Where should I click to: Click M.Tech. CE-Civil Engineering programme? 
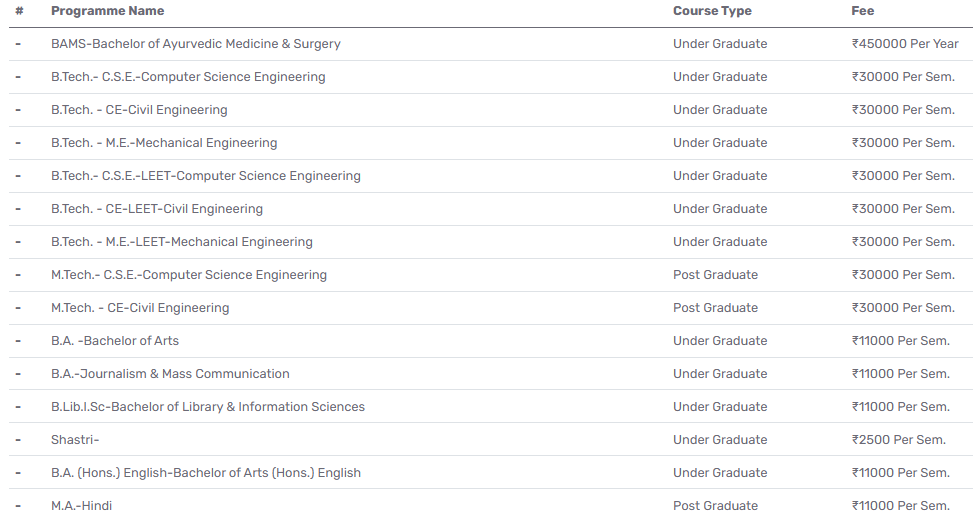(140, 308)
